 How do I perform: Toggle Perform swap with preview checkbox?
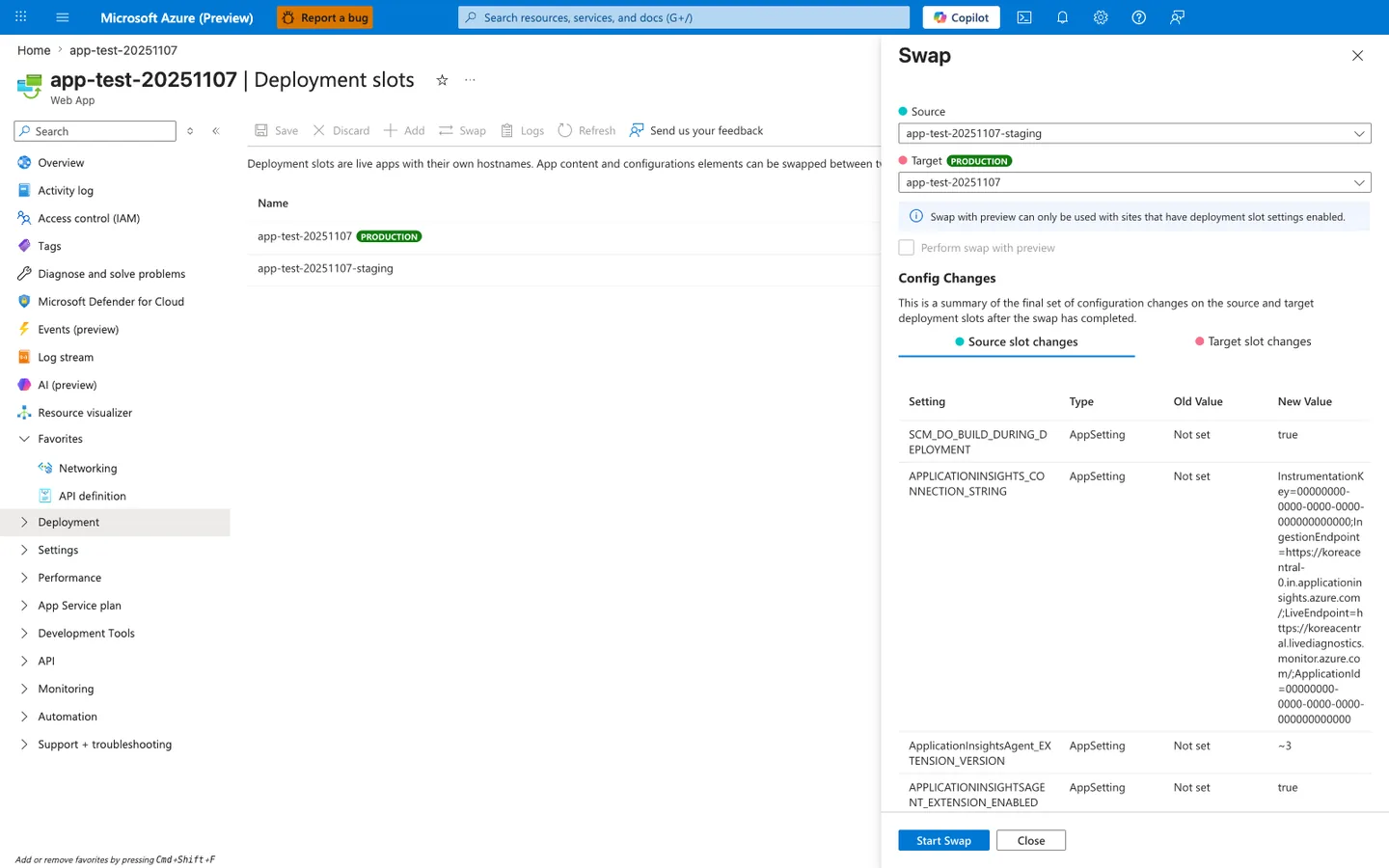[x=906, y=248]
